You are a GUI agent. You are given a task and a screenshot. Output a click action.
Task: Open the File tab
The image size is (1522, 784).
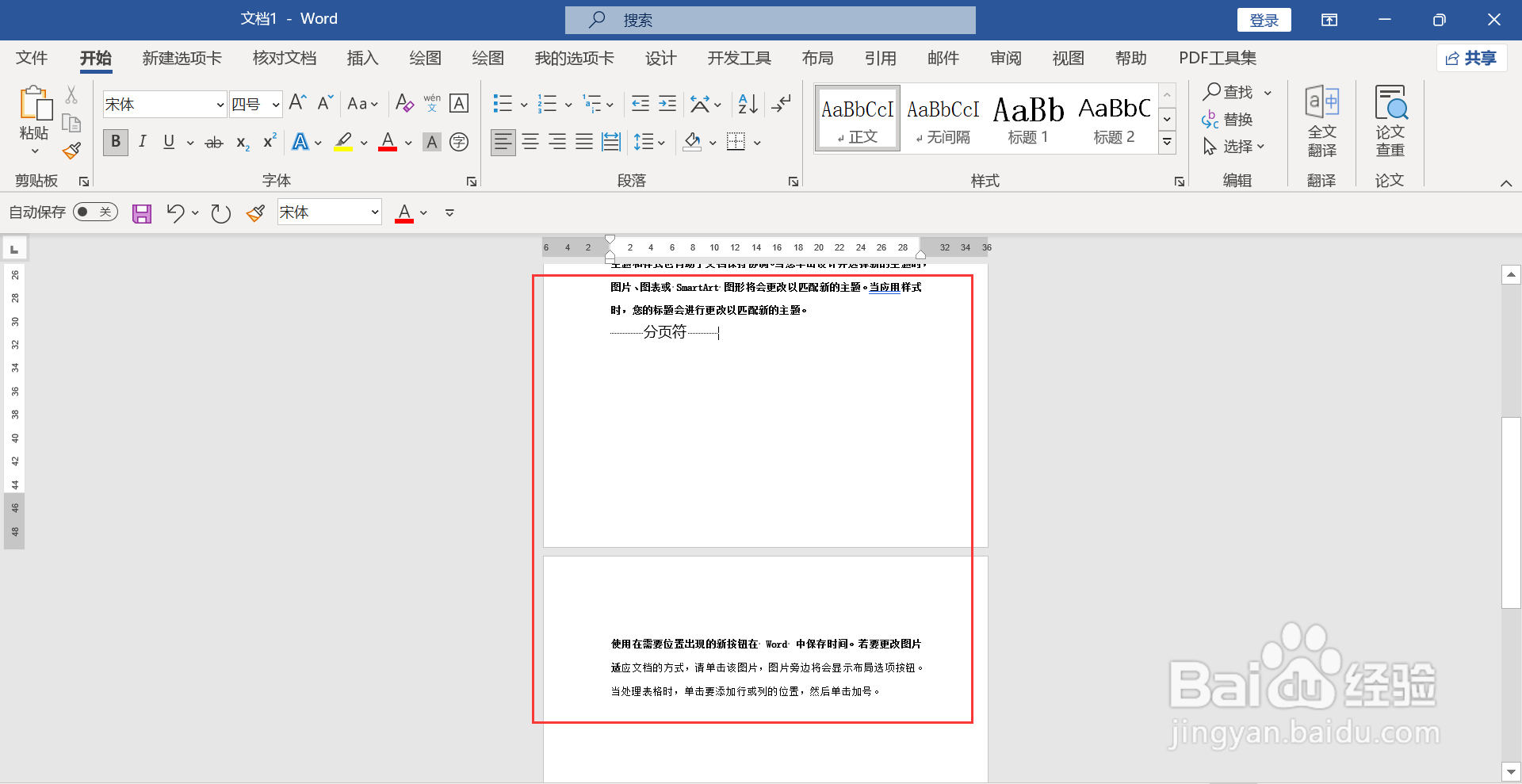point(32,58)
